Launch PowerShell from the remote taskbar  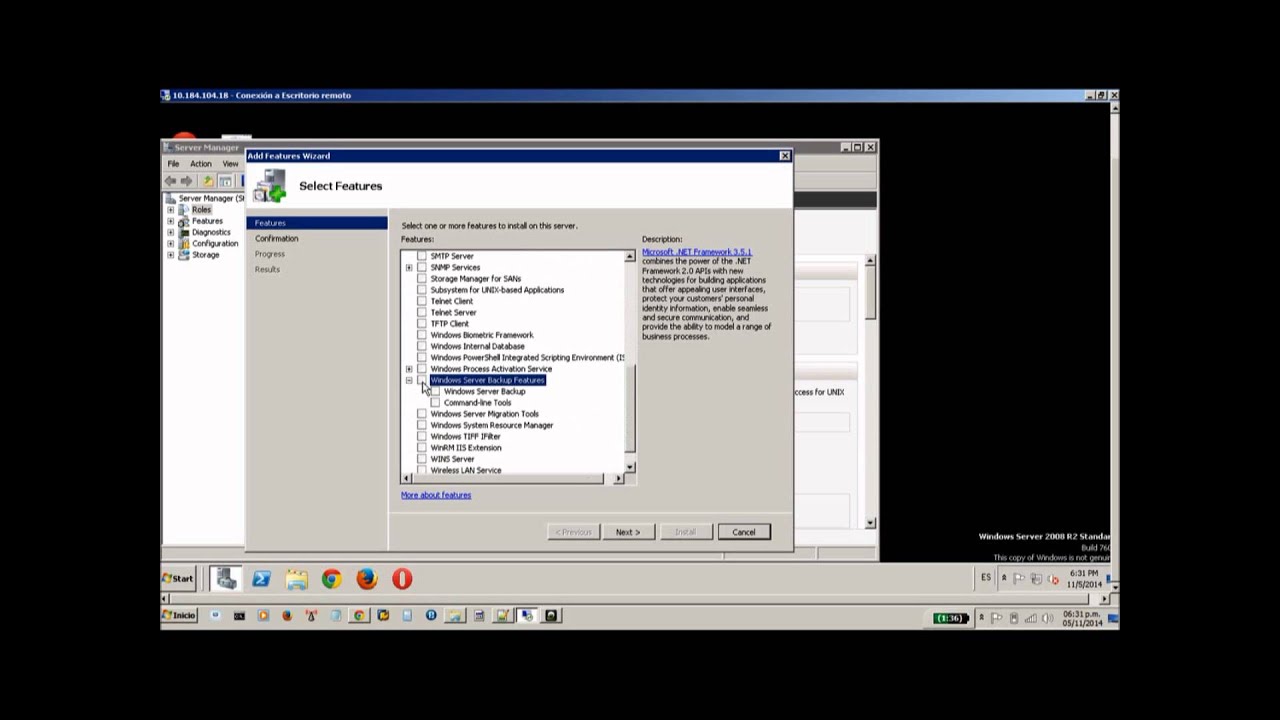261,579
